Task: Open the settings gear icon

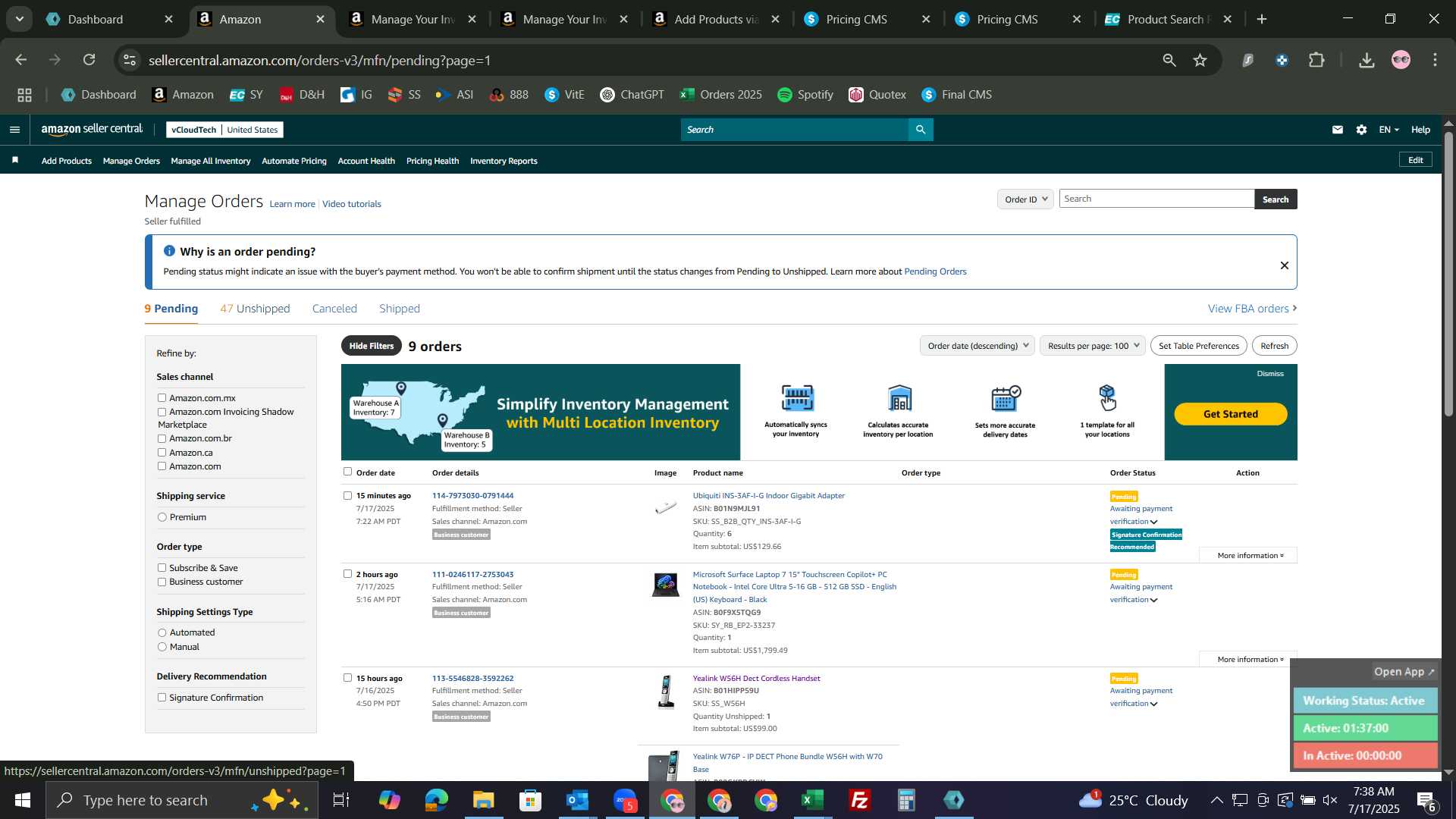Action: tap(1362, 130)
